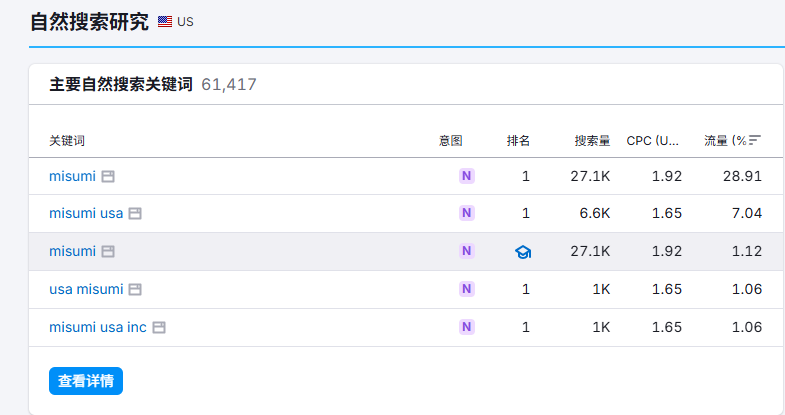Click the 关键词 column header
This screenshot has height=415, width=785.
coord(67,141)
